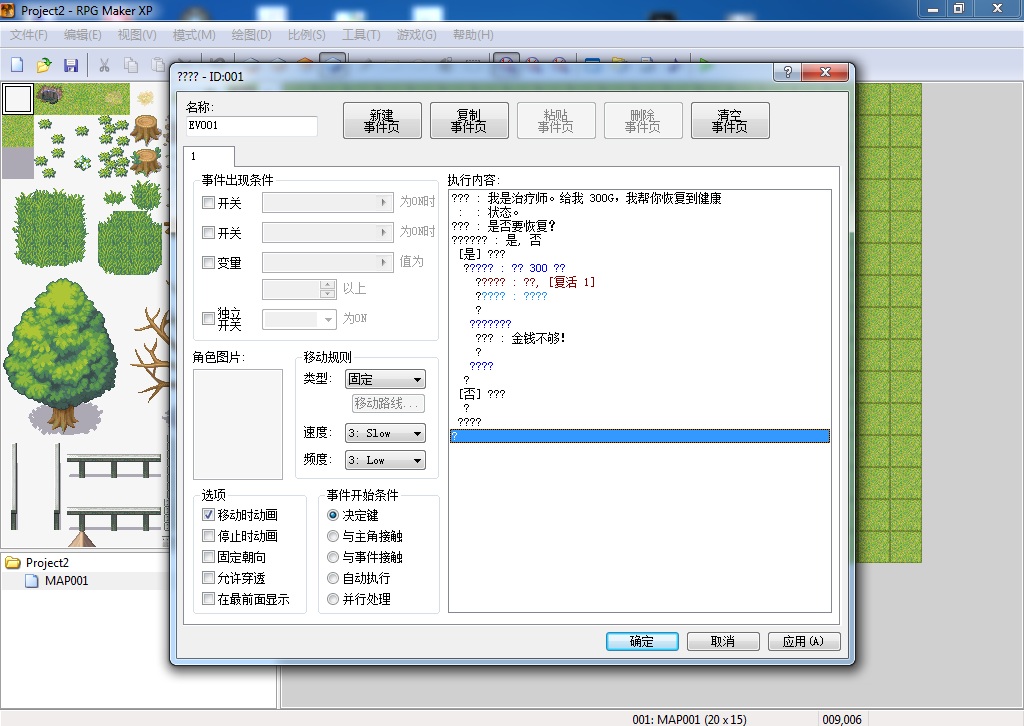Open the 变量 variable selector
Viewport: 1024px width, 726px height.
[328, 262]
